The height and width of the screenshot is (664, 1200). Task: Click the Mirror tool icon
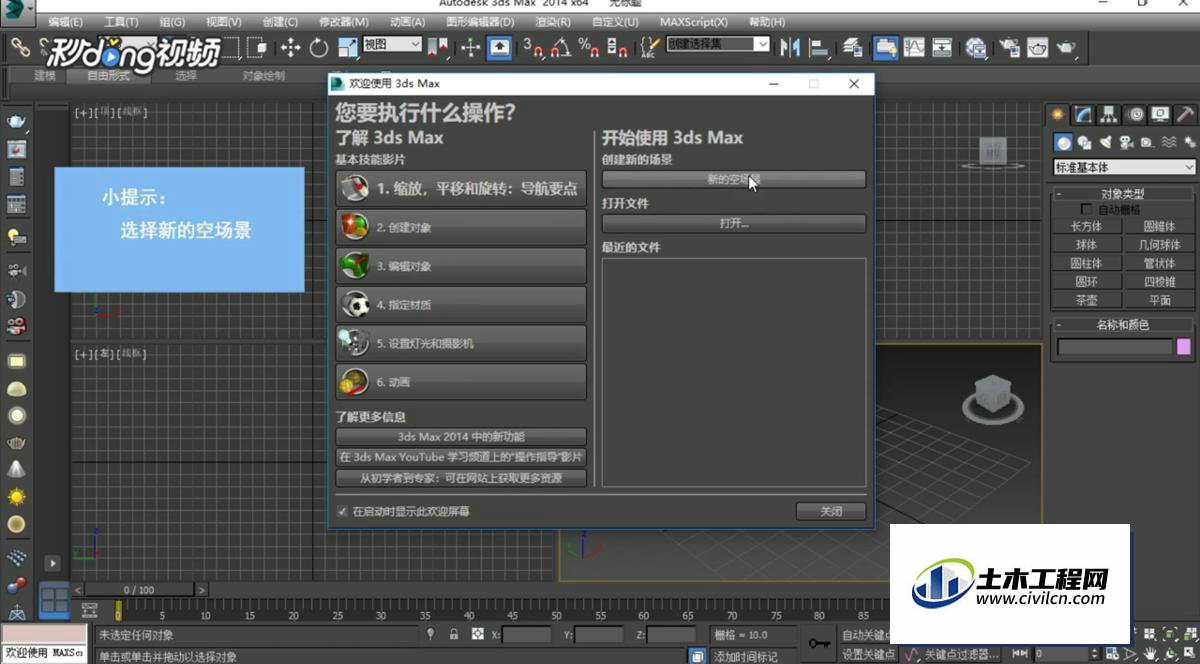[x=790, y=46]
